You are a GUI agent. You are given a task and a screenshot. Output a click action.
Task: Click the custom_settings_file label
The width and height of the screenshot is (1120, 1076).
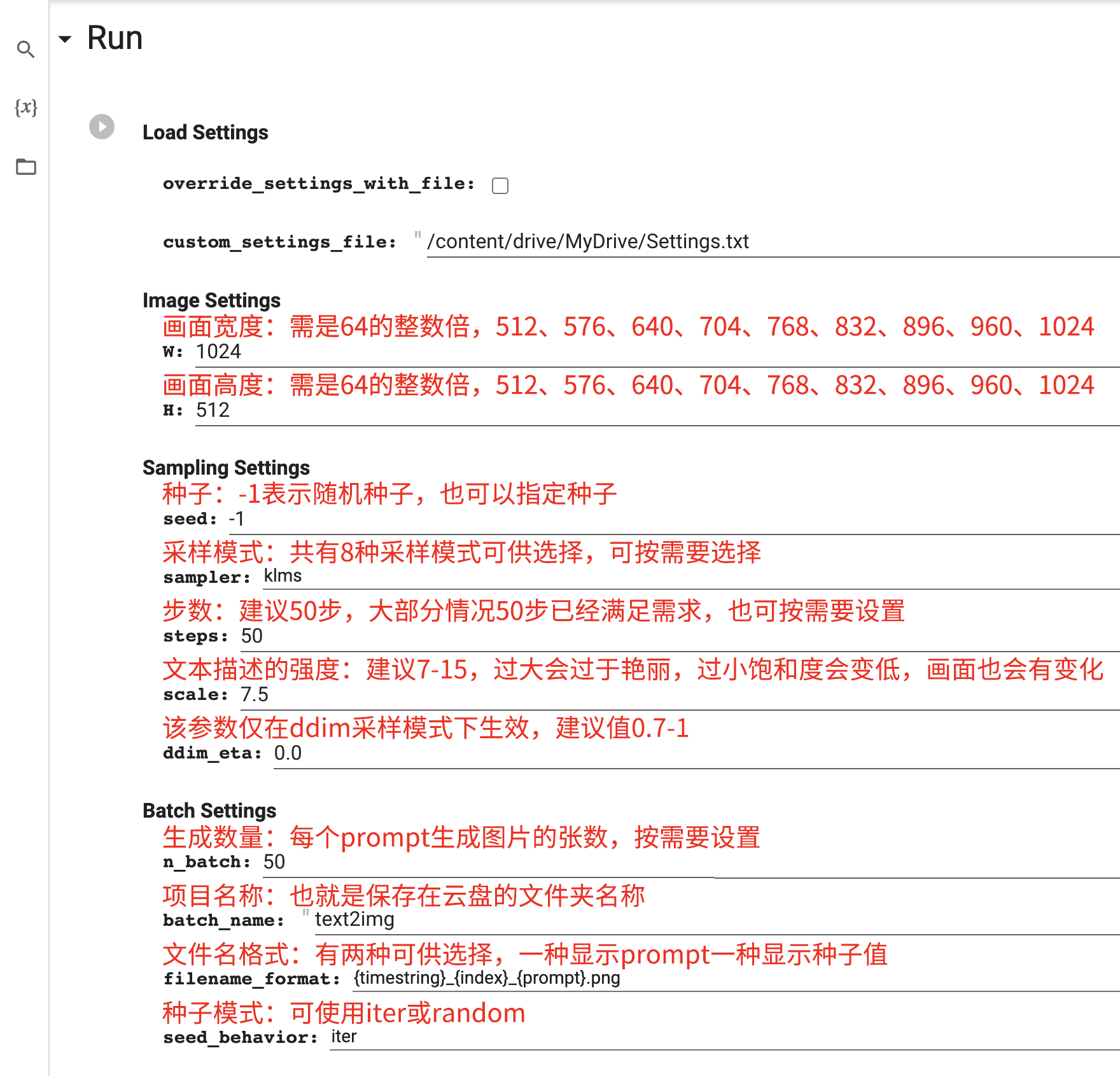[279, 242]
